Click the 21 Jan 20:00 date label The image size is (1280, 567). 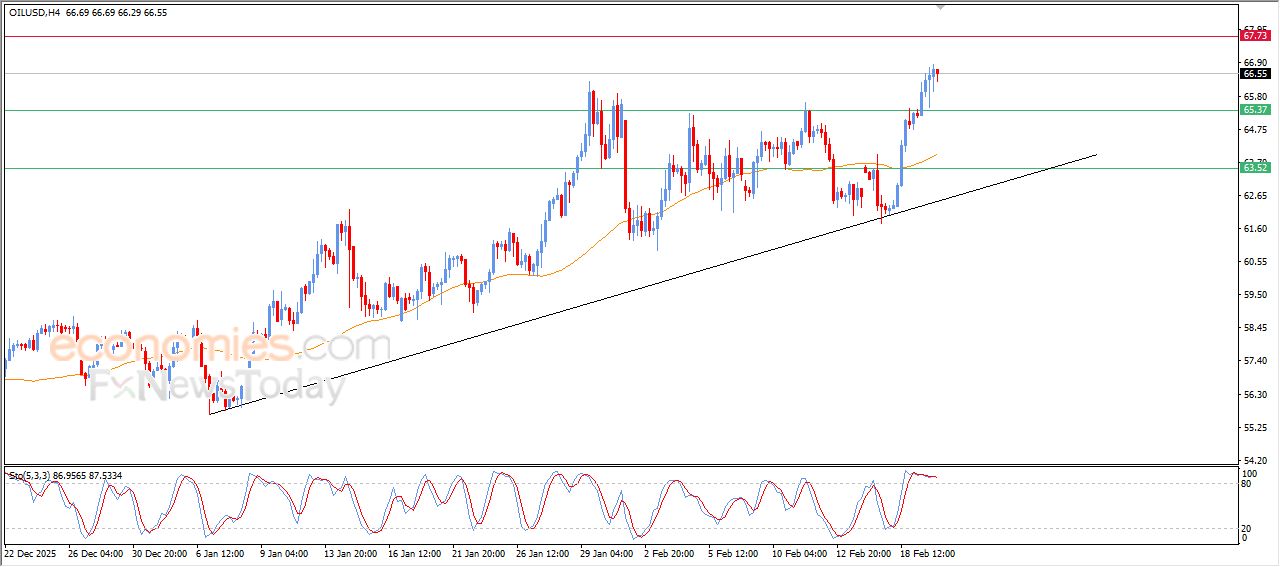pyautogui.click(x=479, y=552)
